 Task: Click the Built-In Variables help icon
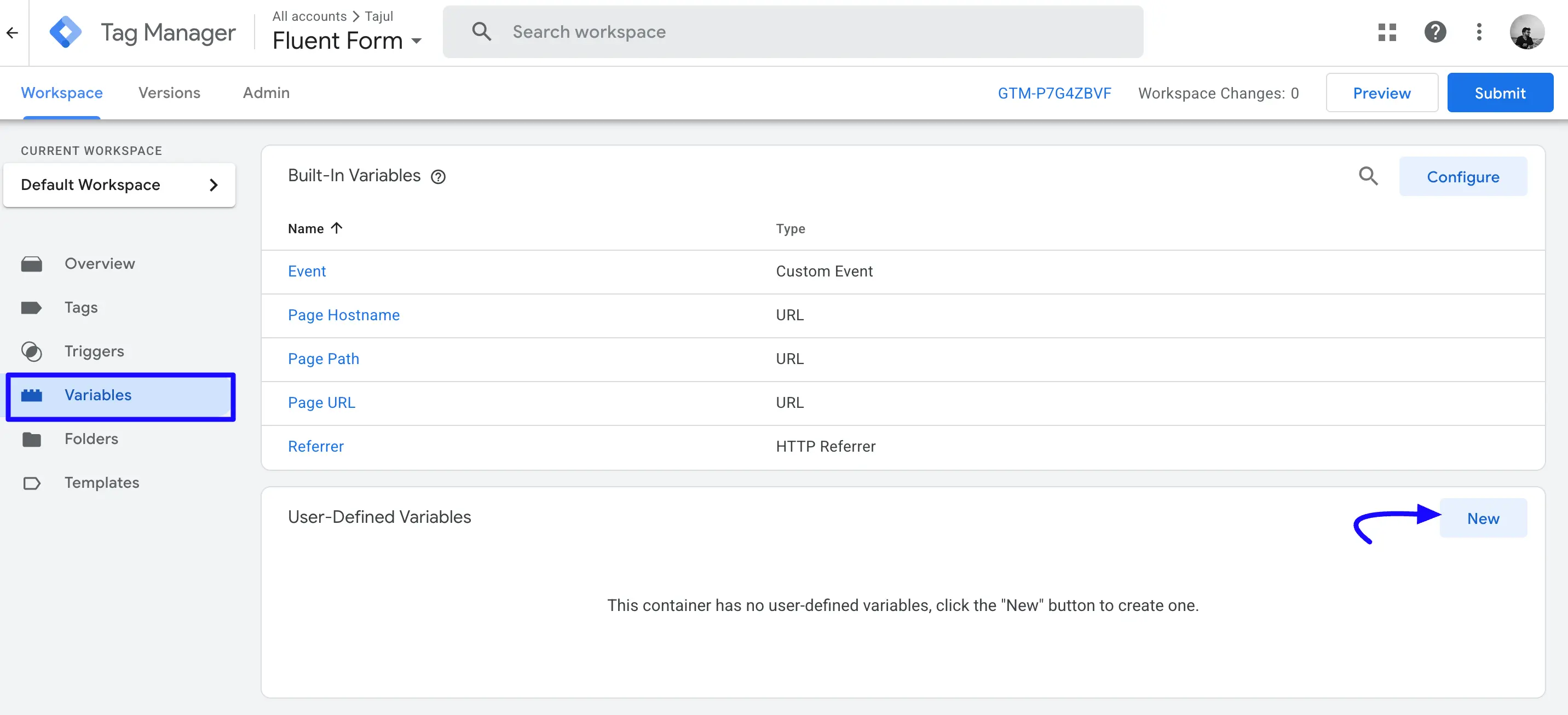(x=438, y=176)
